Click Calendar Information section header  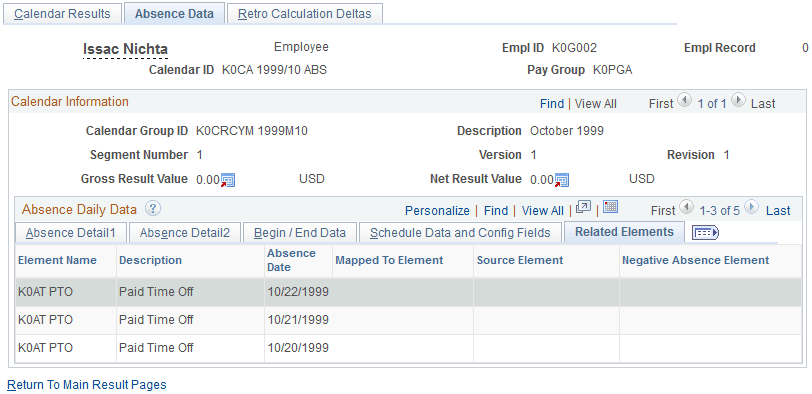[x=70, y=101]
